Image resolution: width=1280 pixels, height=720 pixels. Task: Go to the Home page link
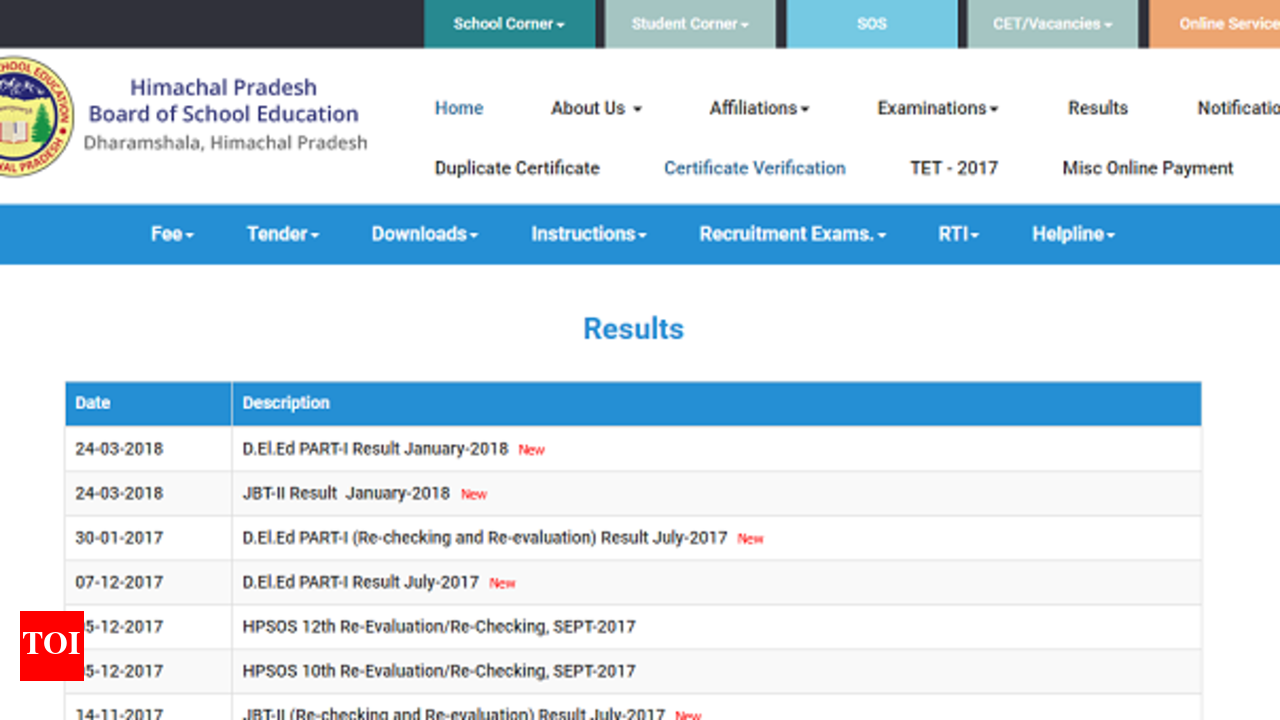pos(459,108)
